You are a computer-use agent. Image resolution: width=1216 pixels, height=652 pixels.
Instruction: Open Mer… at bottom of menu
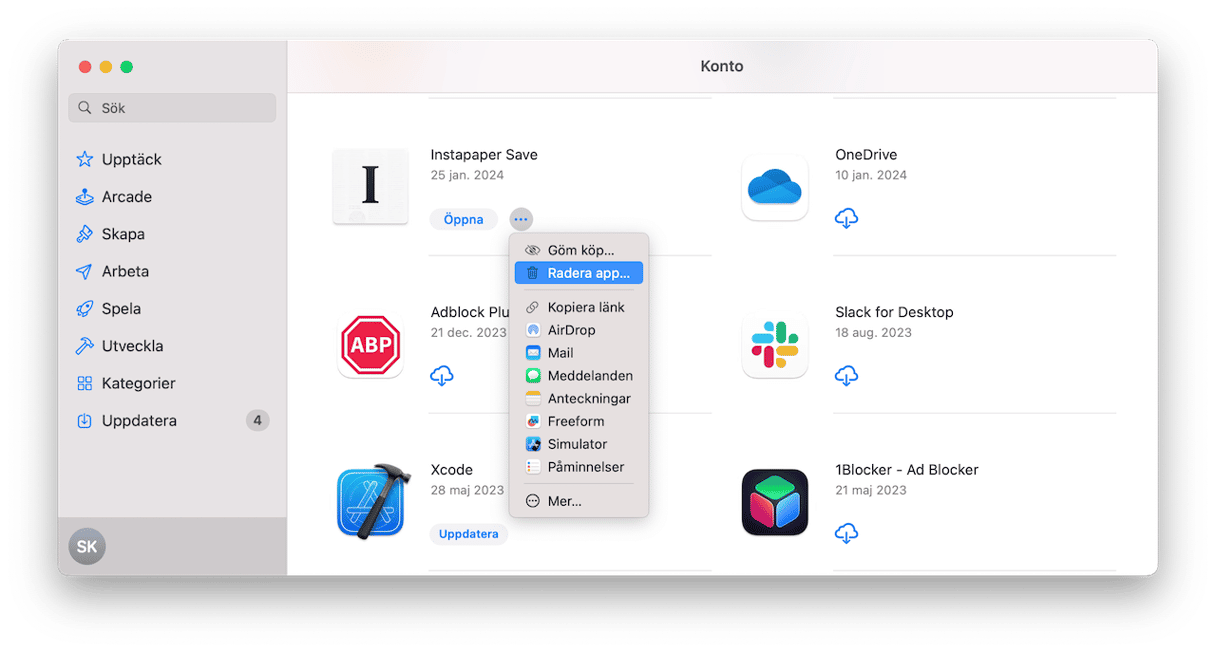[579, 501]
